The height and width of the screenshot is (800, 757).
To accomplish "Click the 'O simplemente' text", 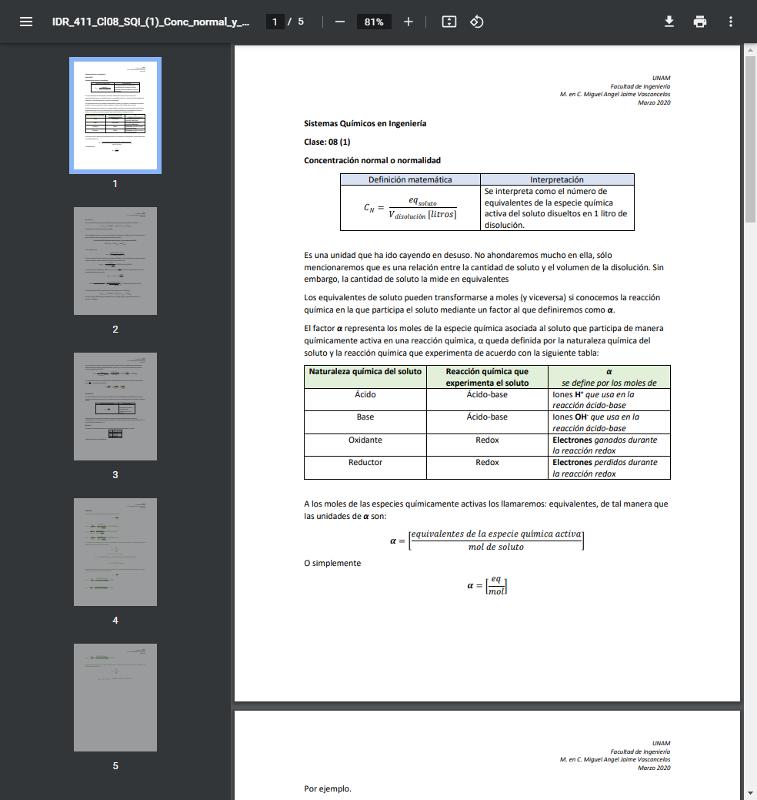I will click(332, 563).
